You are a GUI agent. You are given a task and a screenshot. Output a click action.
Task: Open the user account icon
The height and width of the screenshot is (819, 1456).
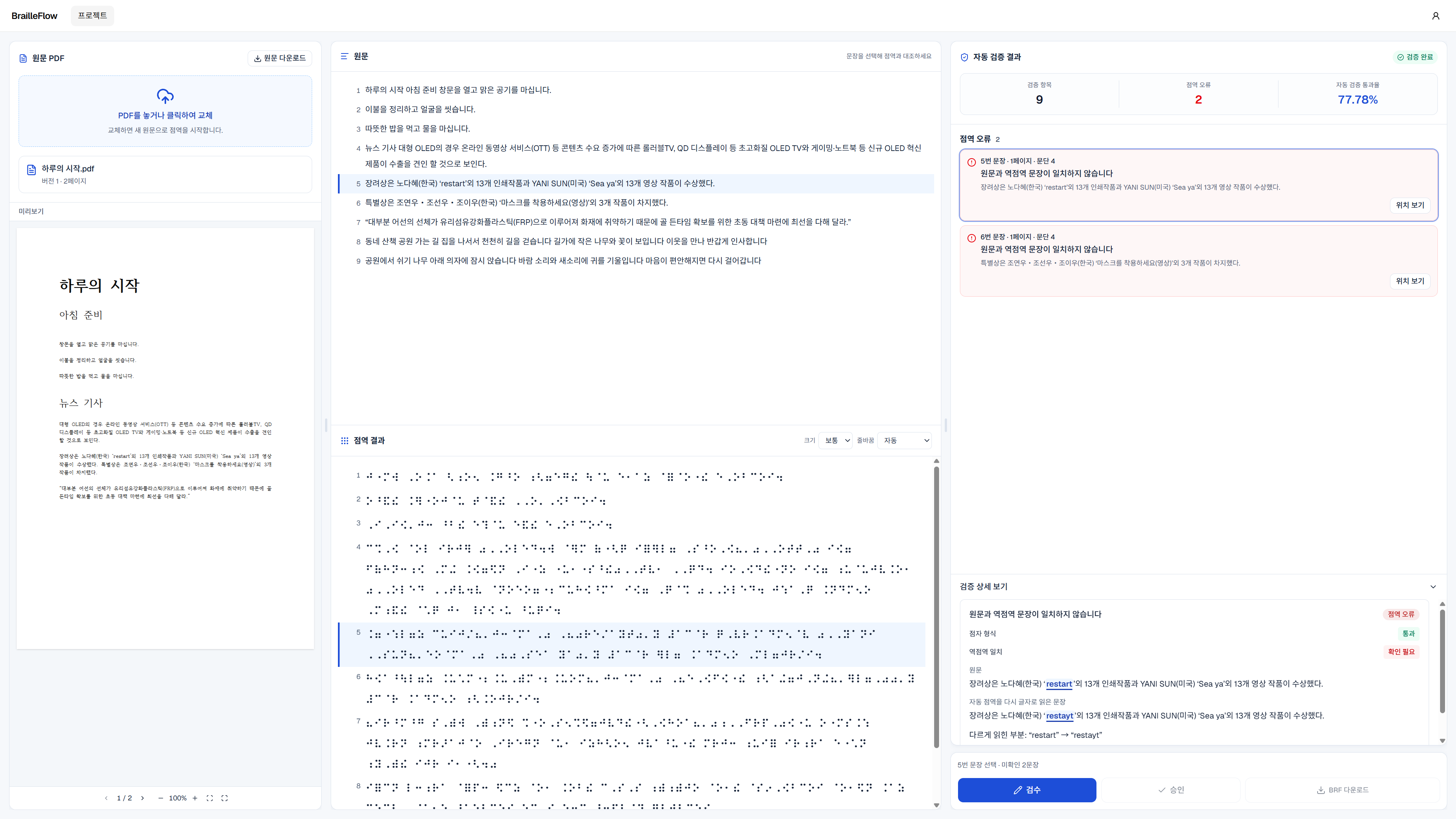coord(1435,16)
